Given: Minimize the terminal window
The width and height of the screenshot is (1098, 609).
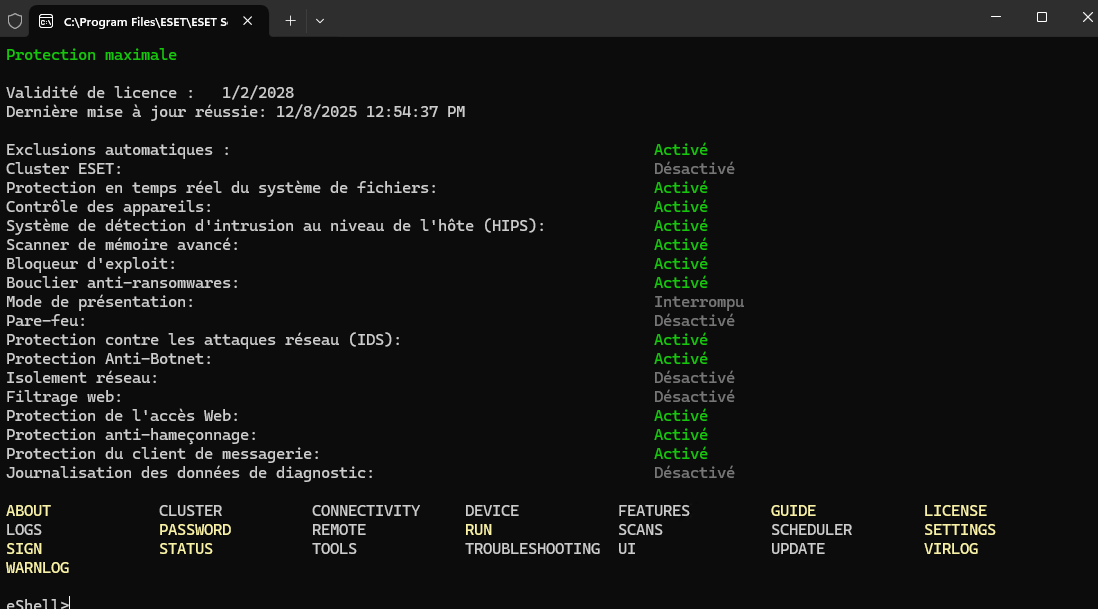Looking at the screenshot, I should [x=995, y=18].
